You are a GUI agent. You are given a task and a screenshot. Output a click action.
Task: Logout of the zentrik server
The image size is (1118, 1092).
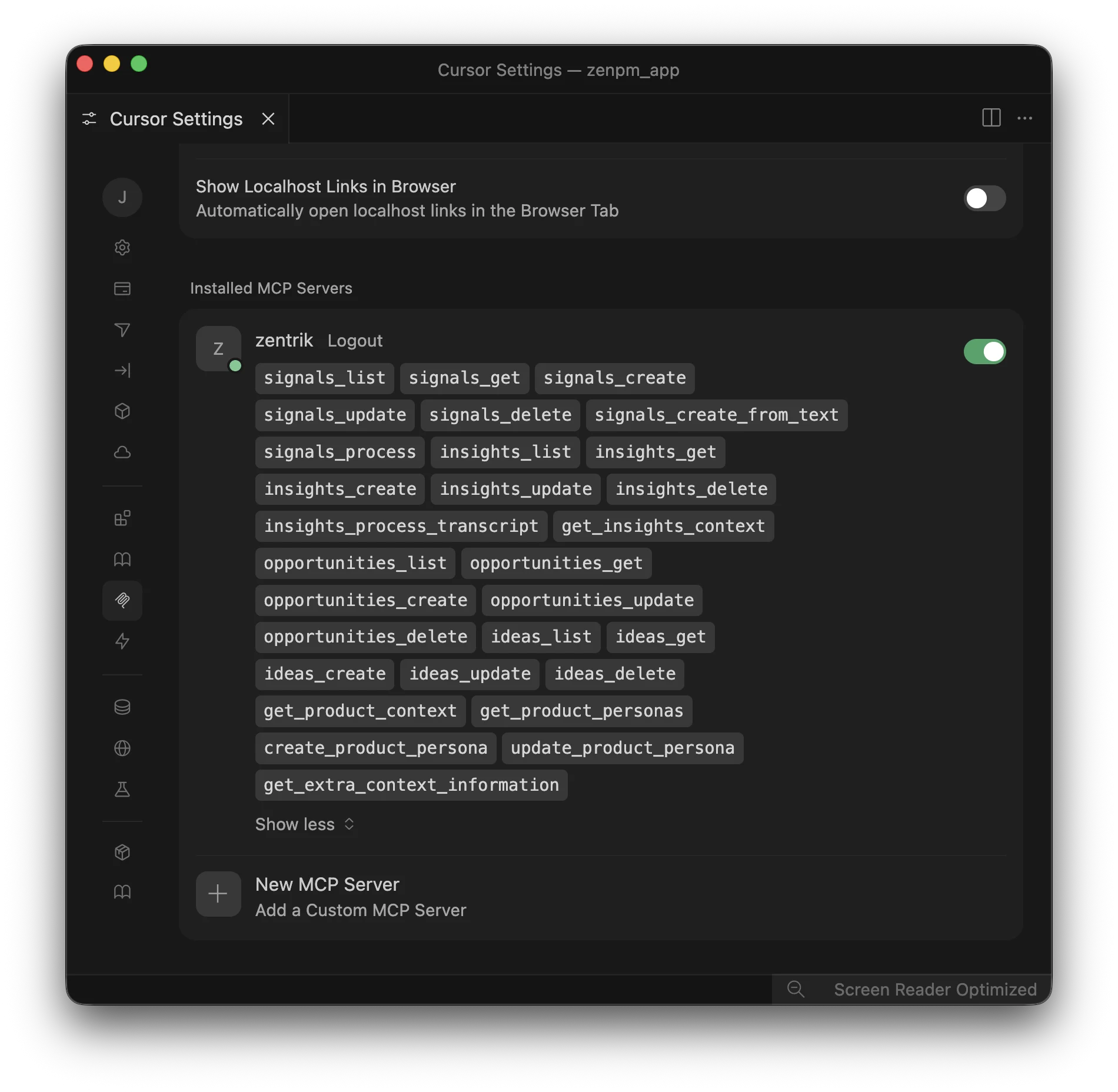[355, 340]
